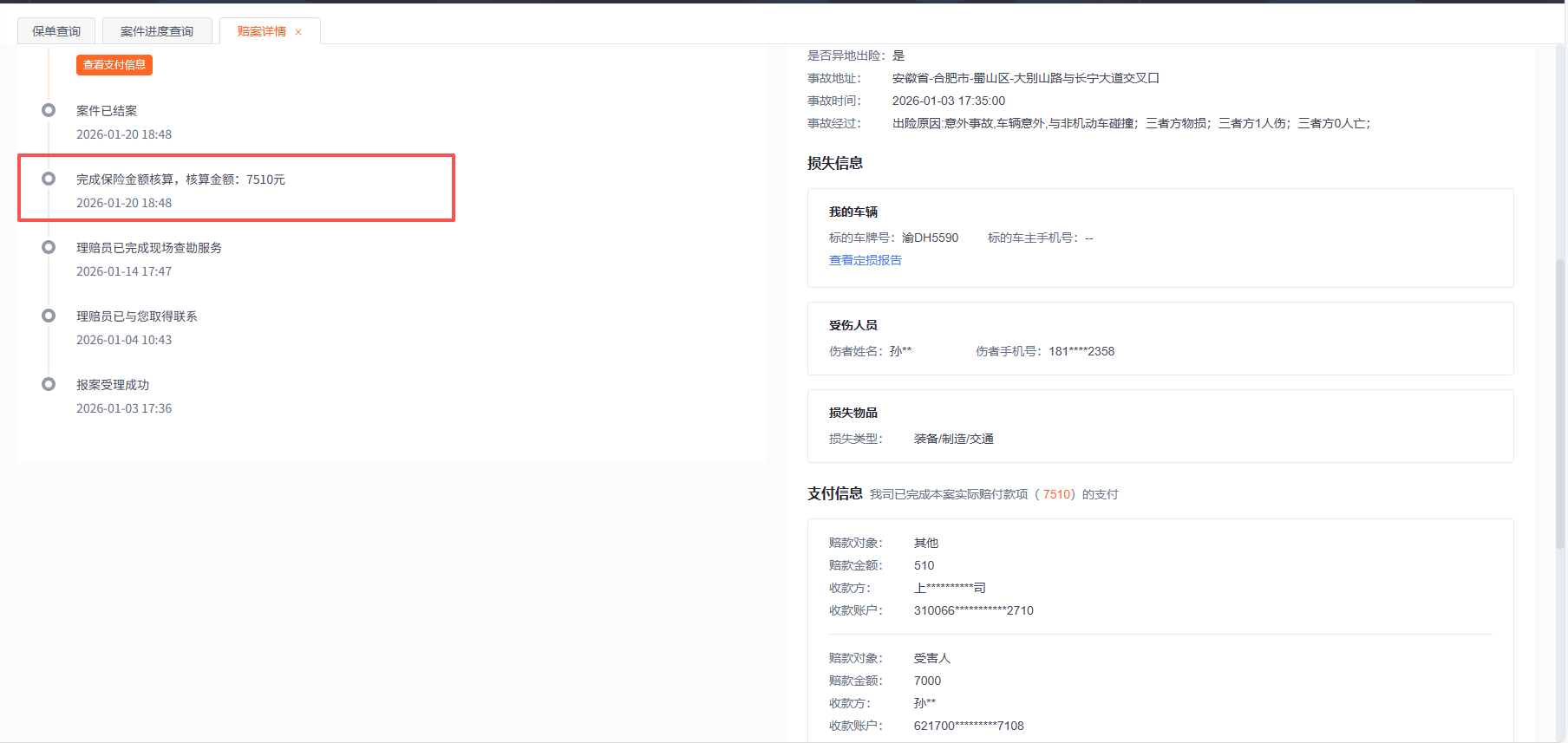Screen dimensions: 1568x743
Task: Click the license plate number 渝DH5590
Action: [930, 238]
